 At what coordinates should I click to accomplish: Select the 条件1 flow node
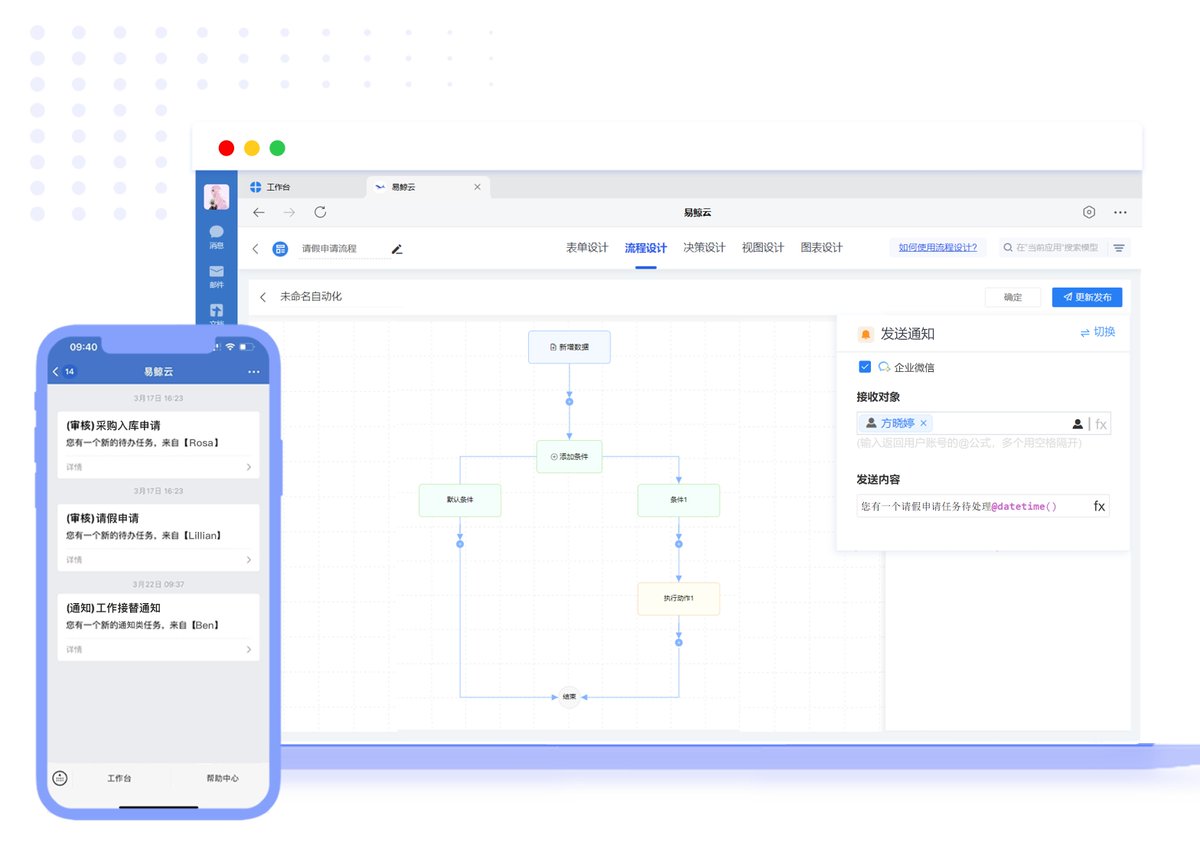coord(679,500)
